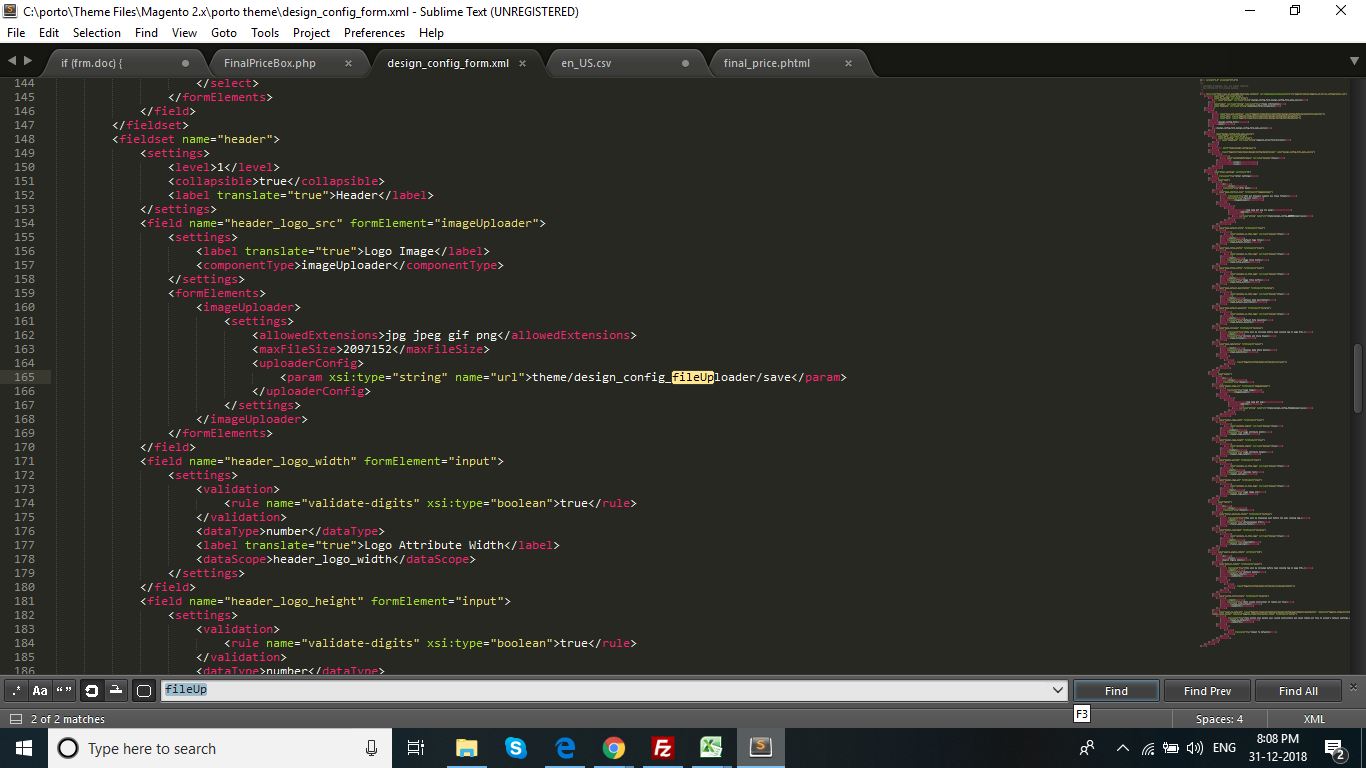Open the search history dropdown

pyautogui.click(x=1058, y=690)
